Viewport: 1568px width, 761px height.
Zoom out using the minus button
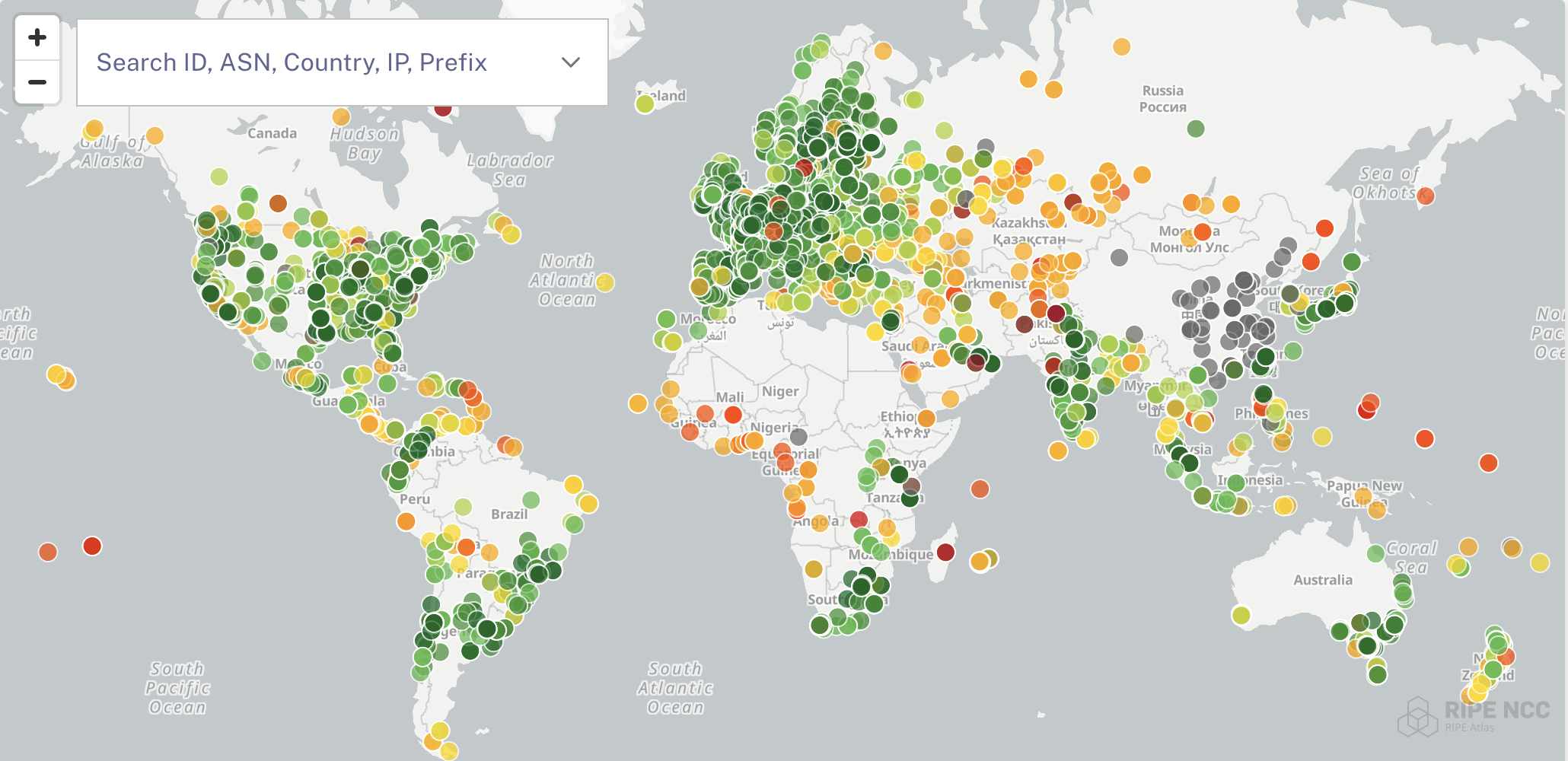[x=37, y=83]
